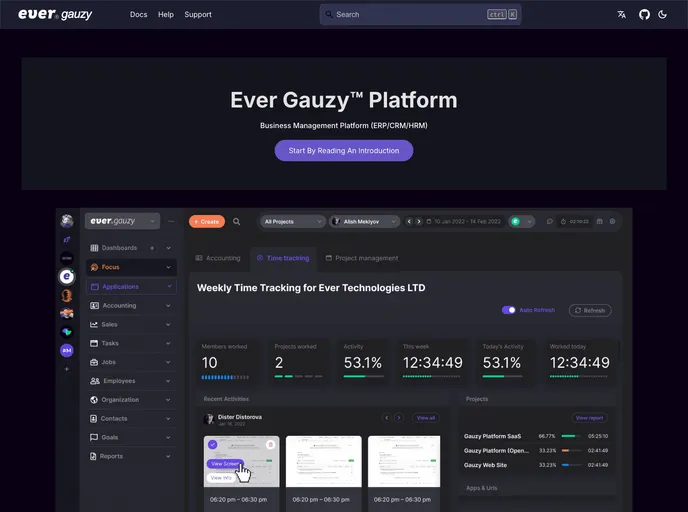The width and height of the screenshot is (688, 512).
Task: Click the Organization globe icon
Action: click(x=94, y=400)
